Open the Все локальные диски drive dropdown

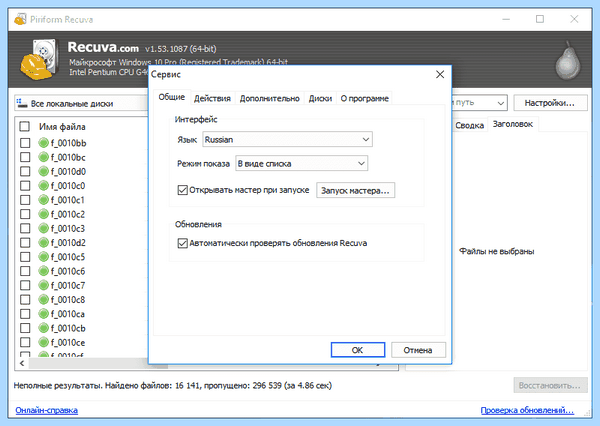click(81, 103)
